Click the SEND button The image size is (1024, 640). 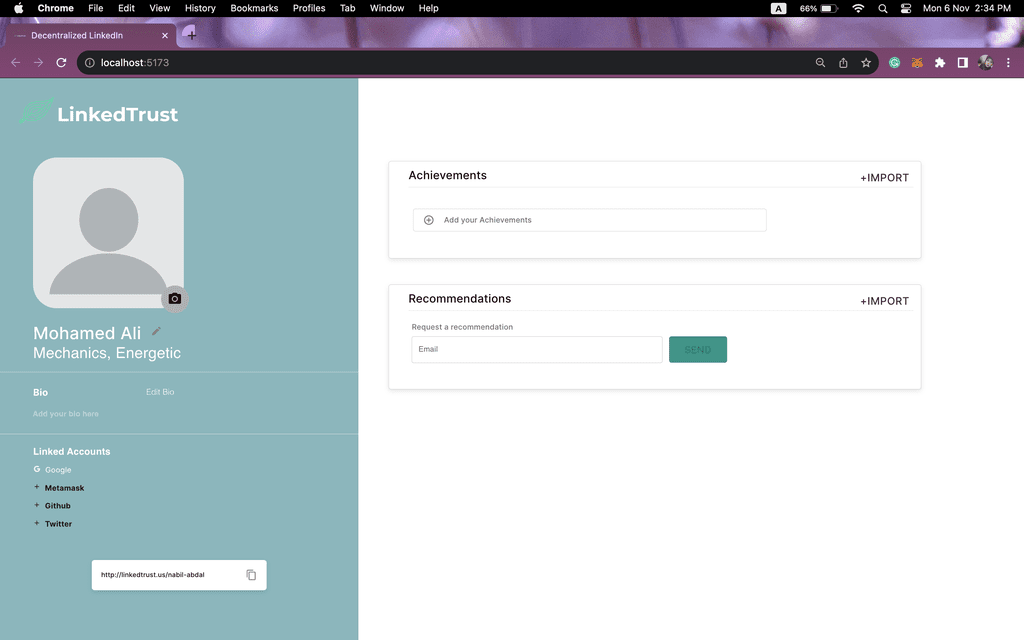697,349
